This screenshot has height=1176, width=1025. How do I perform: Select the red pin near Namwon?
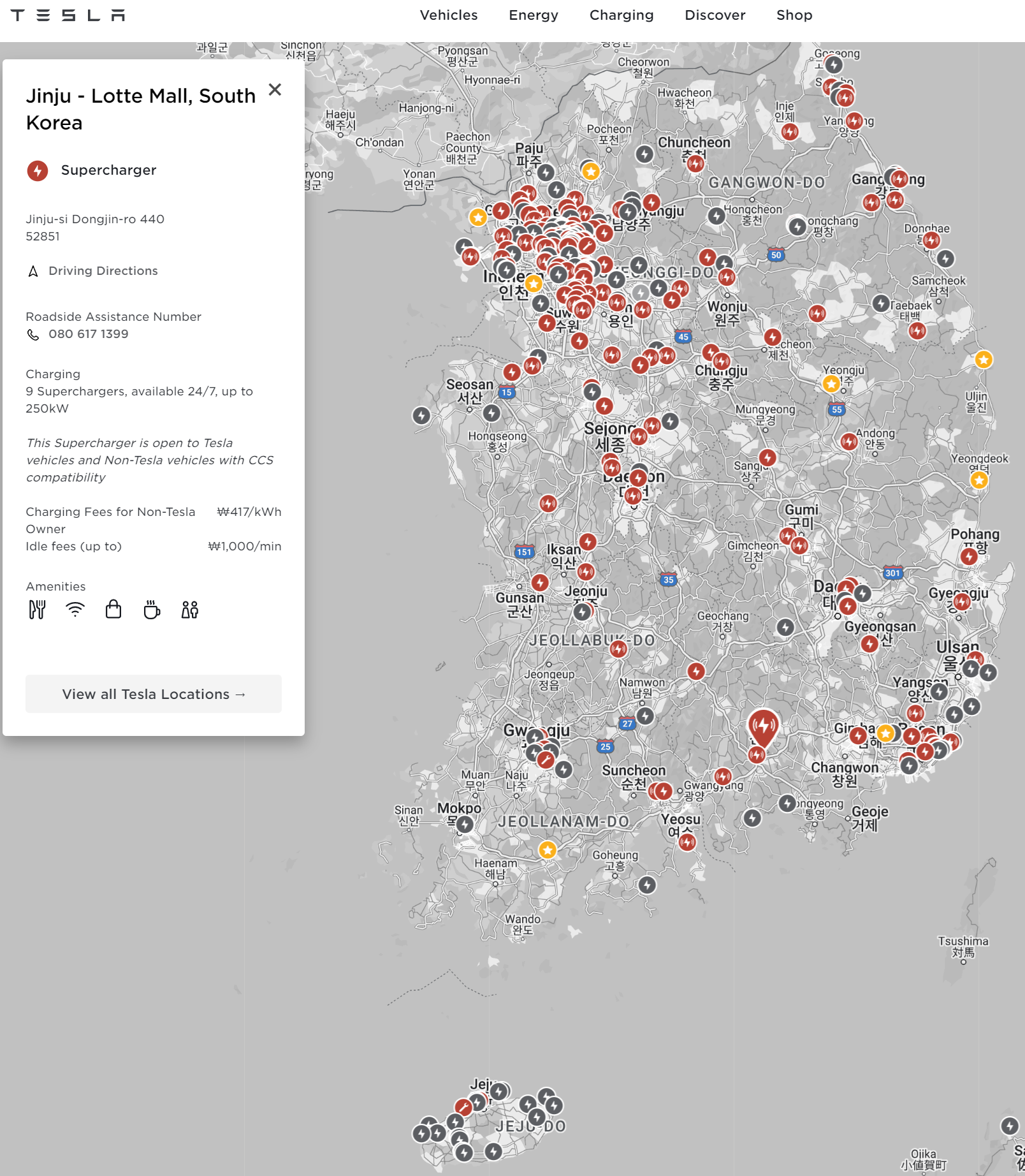(x=696, y=671)
